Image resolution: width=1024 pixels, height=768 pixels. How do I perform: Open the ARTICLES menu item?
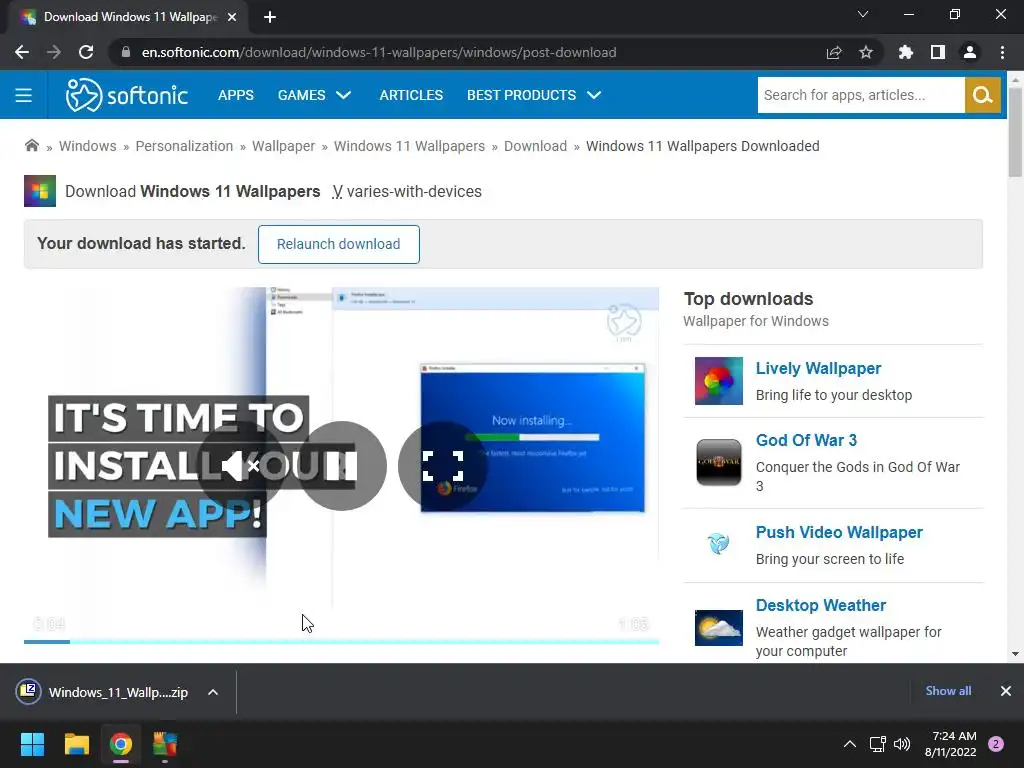click(411, 95)
